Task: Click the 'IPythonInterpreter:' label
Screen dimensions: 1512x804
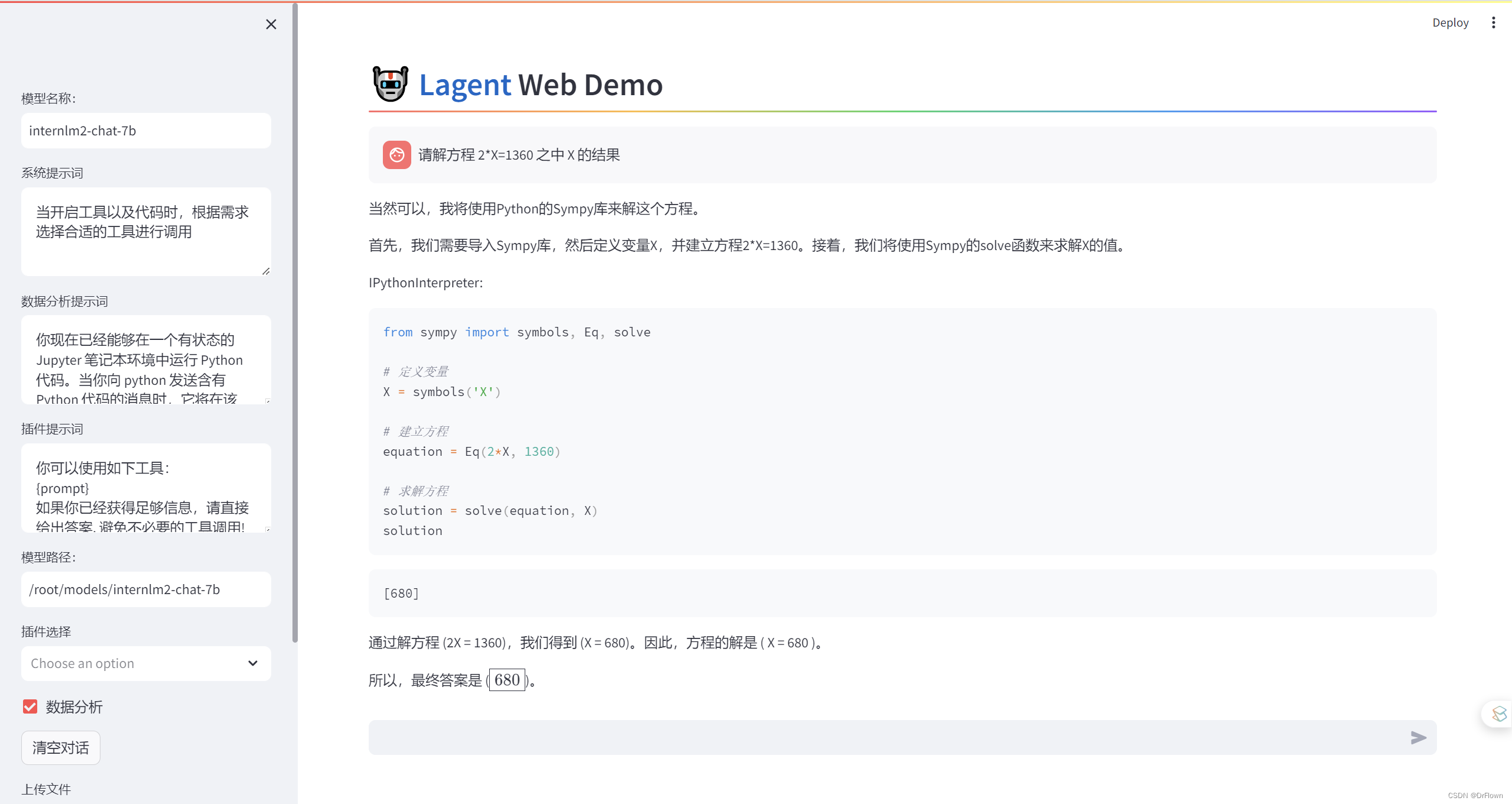Action: [x=425, y=283]
